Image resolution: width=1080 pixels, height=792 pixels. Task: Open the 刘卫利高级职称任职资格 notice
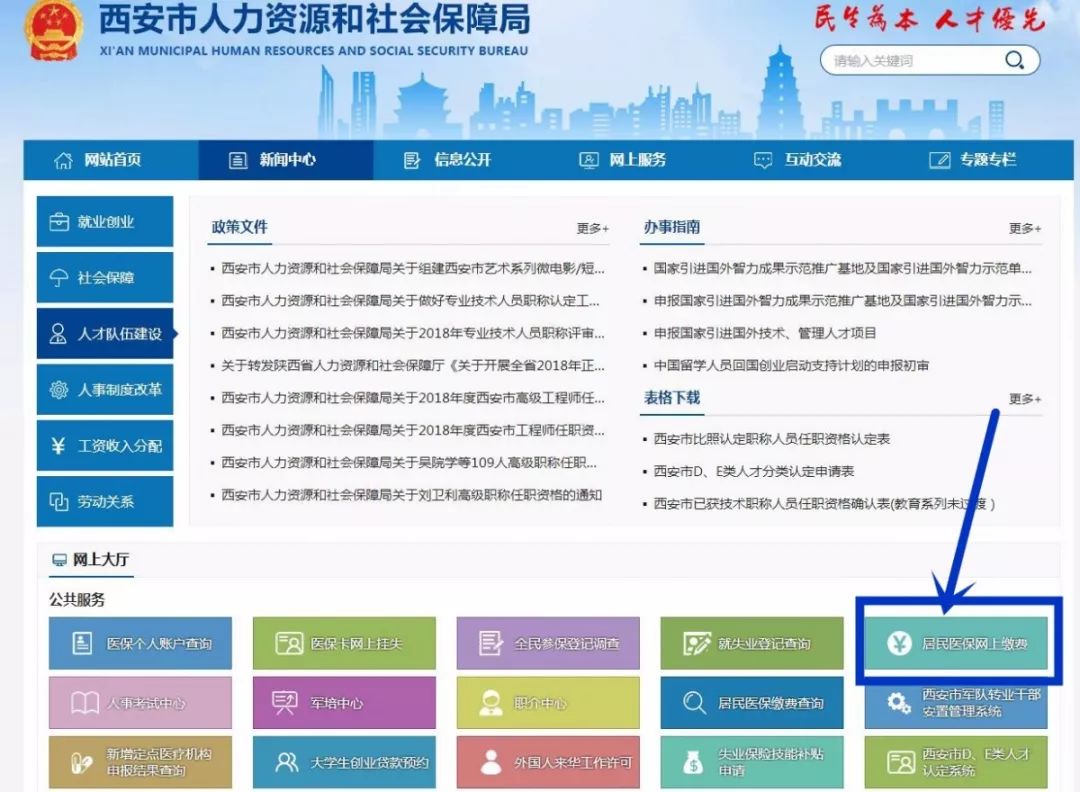411,494
